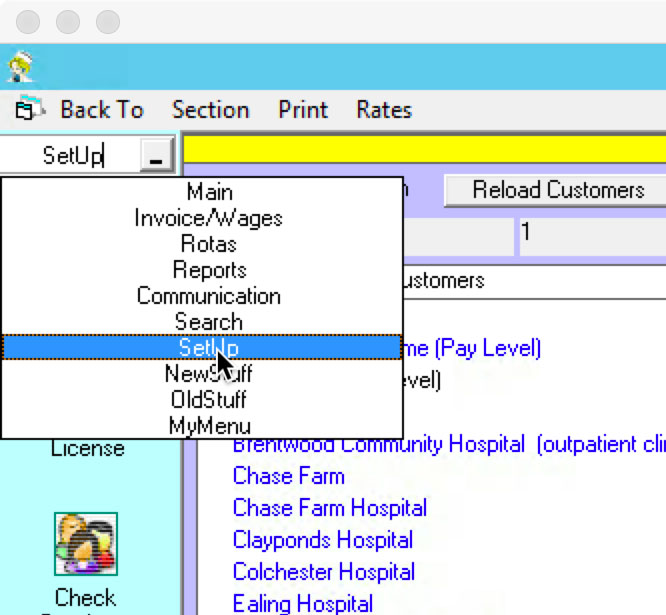Open the Section menu
The image size is (666, 615).
[x=210, y=110]
